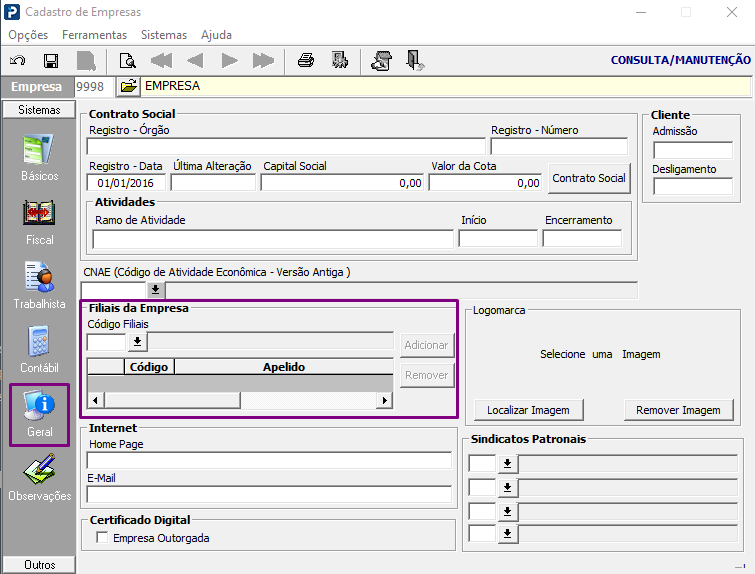Open the Empresa folder lookup icon
The width and height of the screenshot is (755, 574).
(128, 87)
